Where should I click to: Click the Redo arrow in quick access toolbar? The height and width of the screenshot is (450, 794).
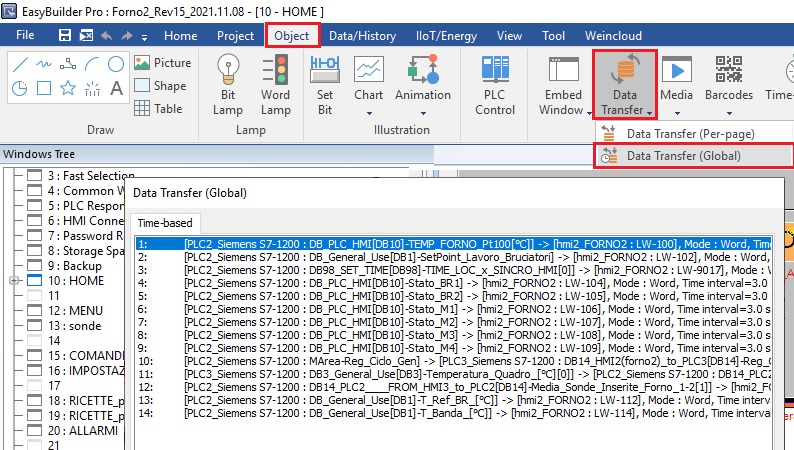pos(127,35)
